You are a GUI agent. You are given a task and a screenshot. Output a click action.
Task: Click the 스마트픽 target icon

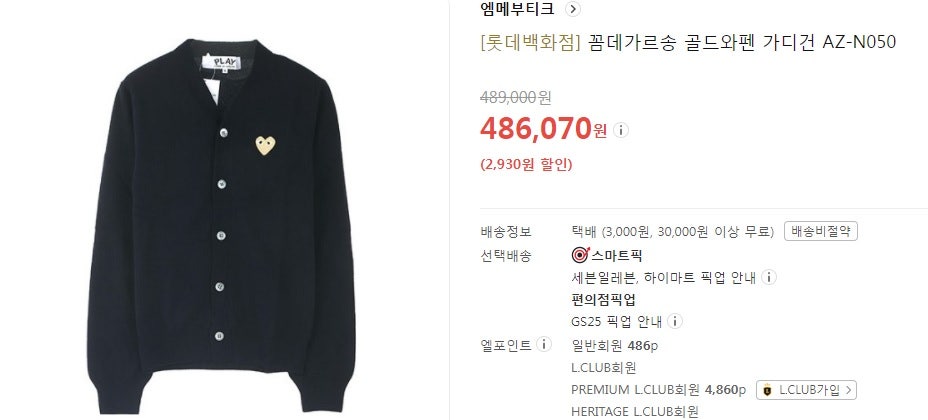[x=579, y=256]
